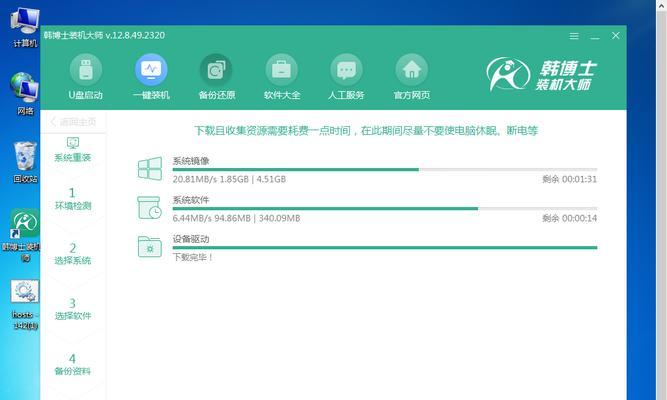Screen dimensions: 667x400
Task: Open 备份还原 backup and restore
Action: [x=217, y=77]
